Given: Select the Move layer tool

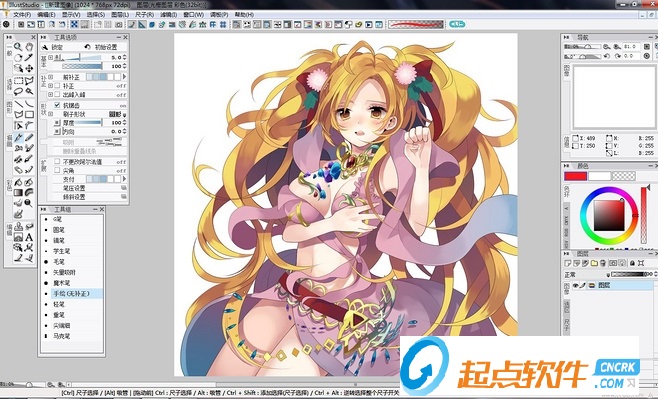Looking at the screenshot, I should click(29, 68).
